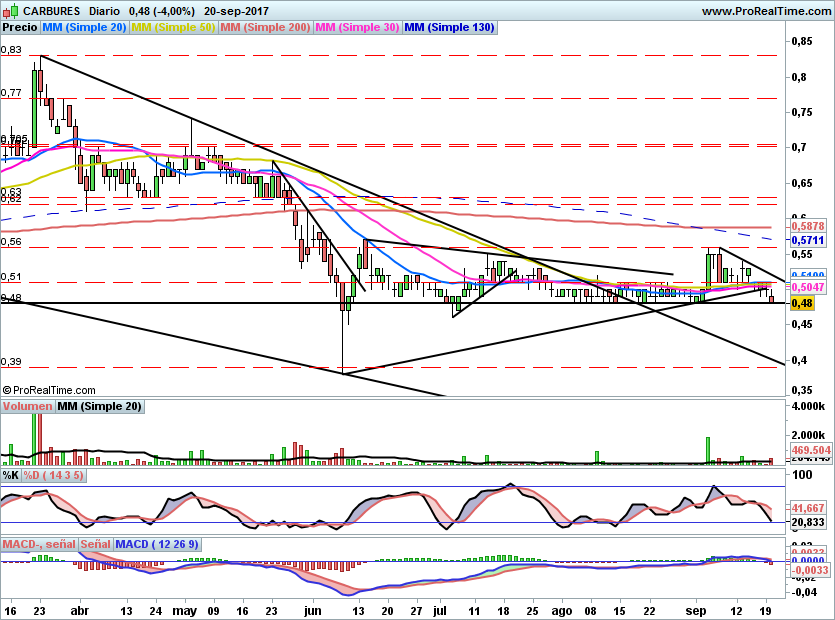Click the -0,0033 MACD value tag
This screenshot has width=835, height=620.
coord(810,571)
